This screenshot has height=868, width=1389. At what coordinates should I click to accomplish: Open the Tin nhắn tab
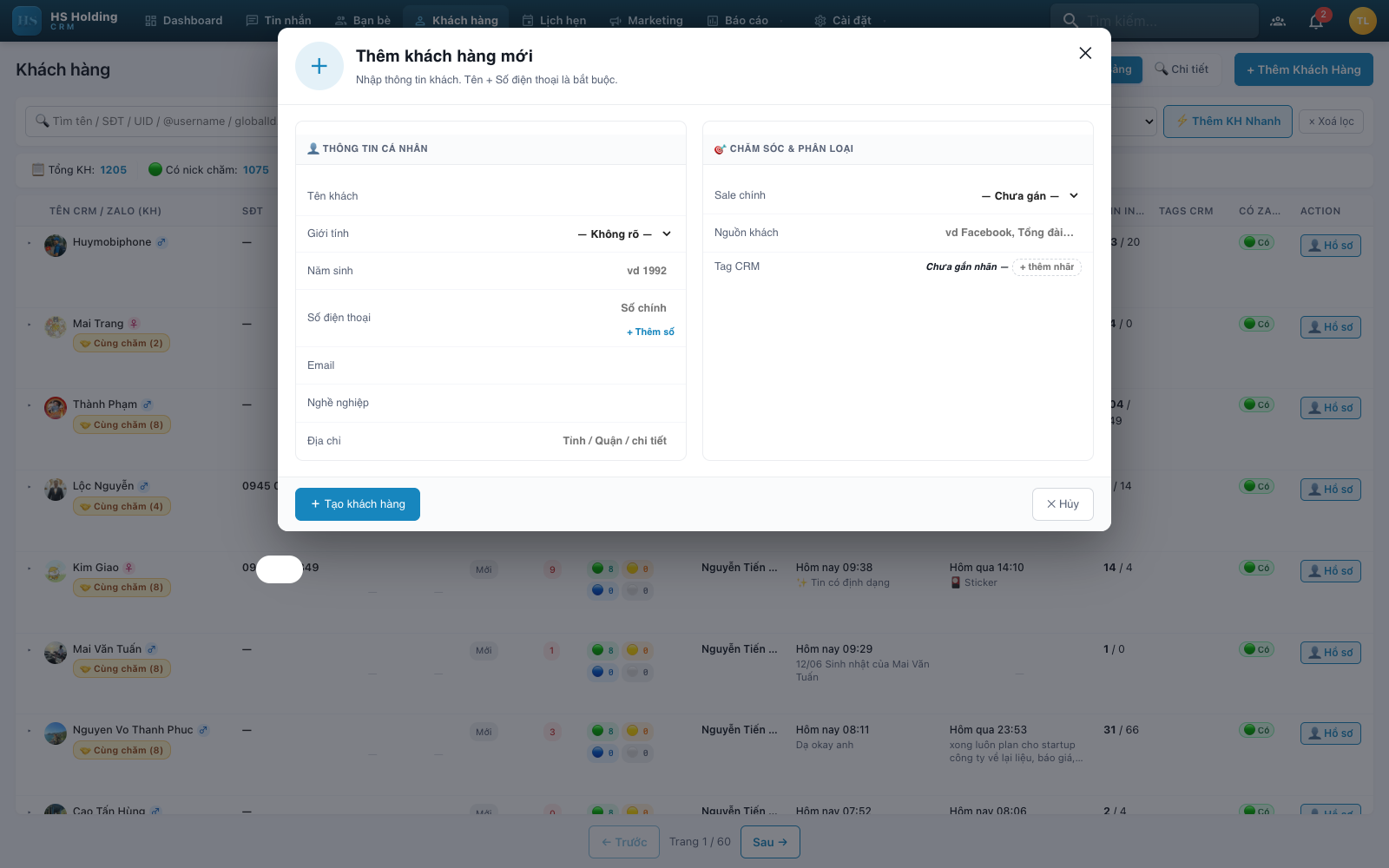tap(279, 20)
